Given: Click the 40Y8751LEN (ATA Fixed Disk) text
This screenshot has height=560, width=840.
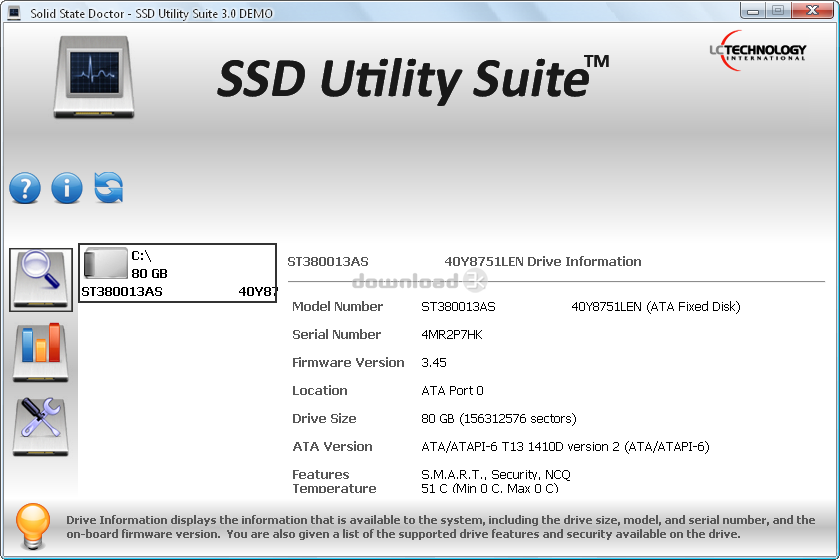Looking at the screenshot, I should click(x=656, y=307).
